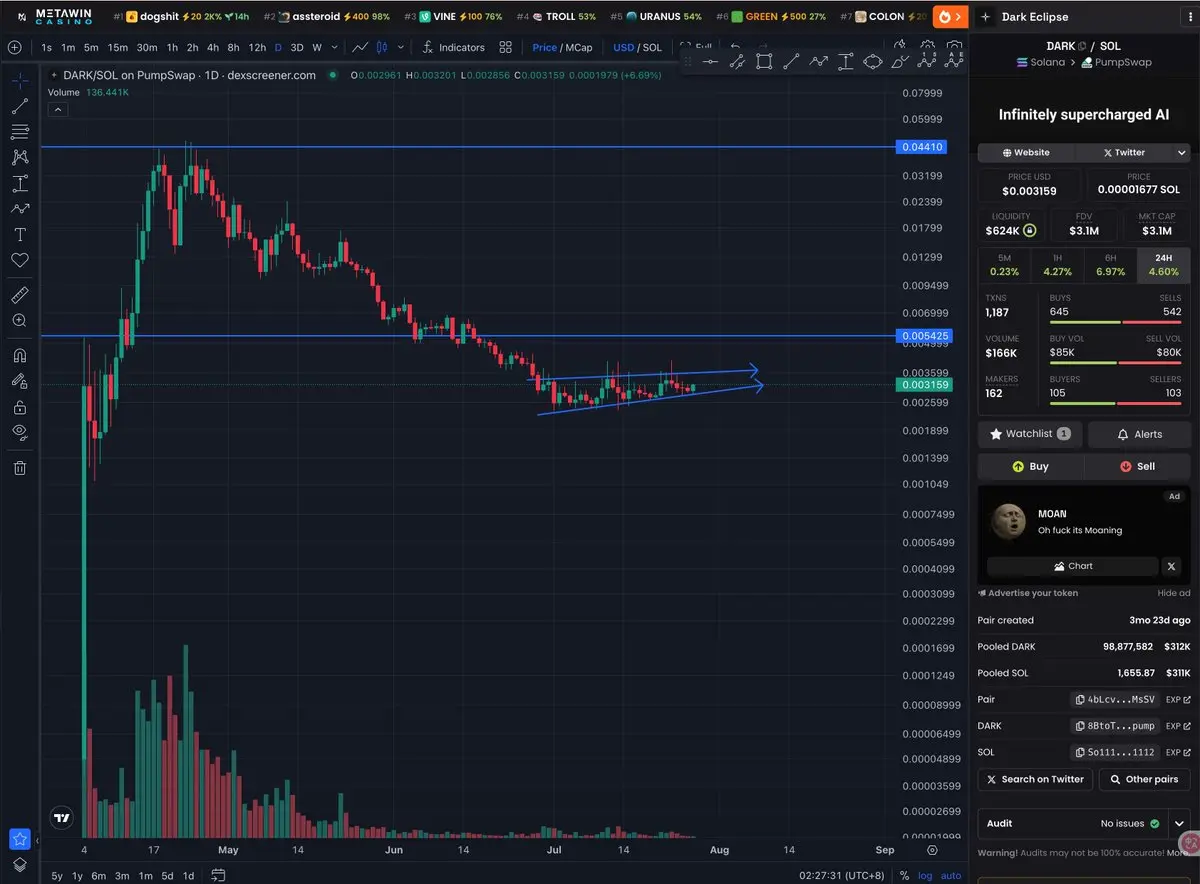Viewport: 1200px width, 884px height.
Task: Select the W timeframe
Action: click(317, 47)
